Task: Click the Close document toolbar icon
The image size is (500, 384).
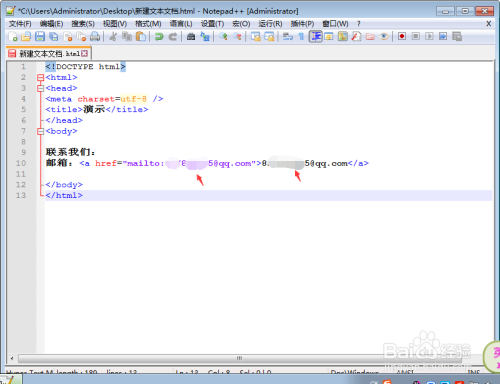Action: click(x=68, y=36)
